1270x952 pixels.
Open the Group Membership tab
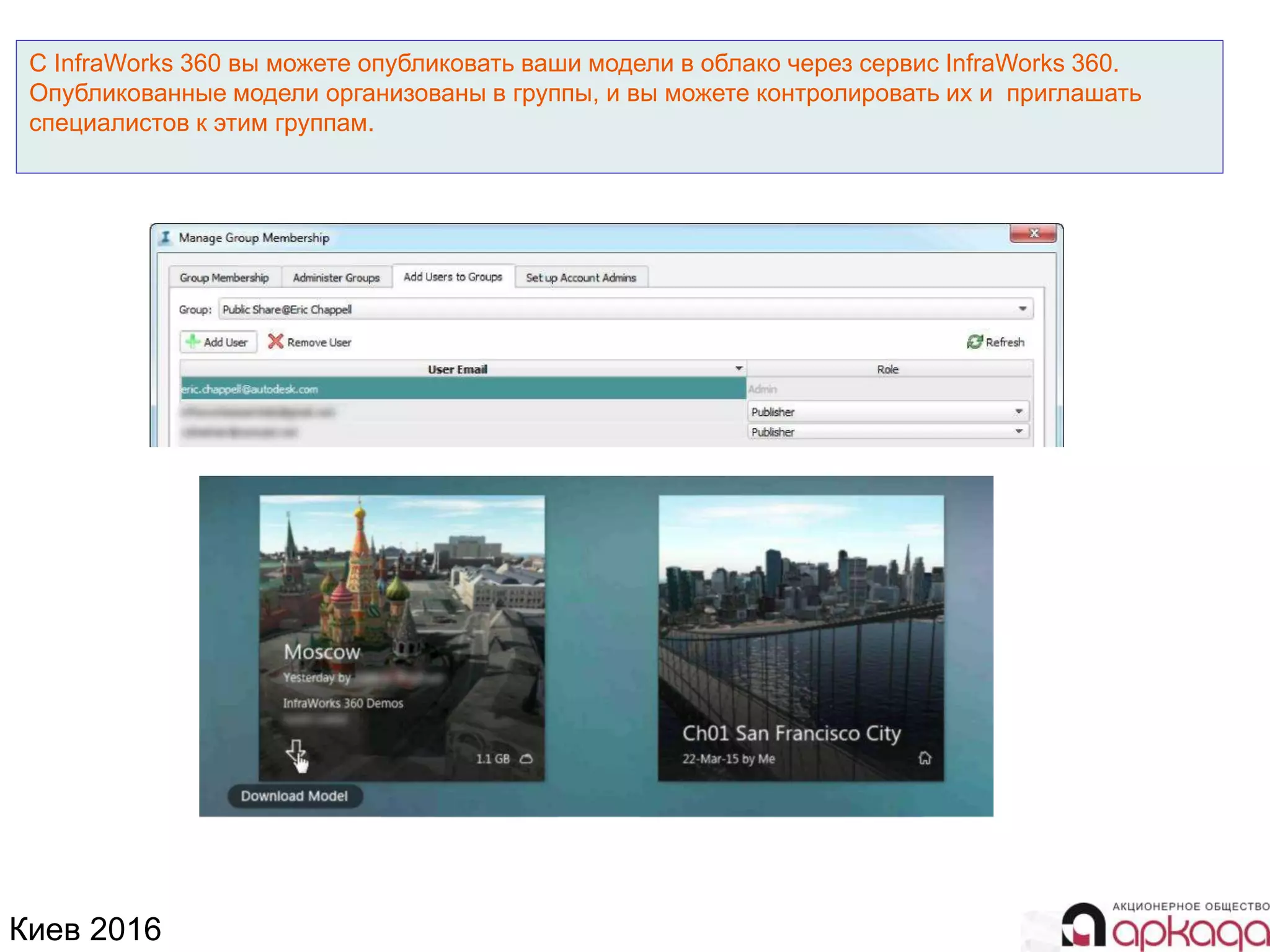(224, 278)
